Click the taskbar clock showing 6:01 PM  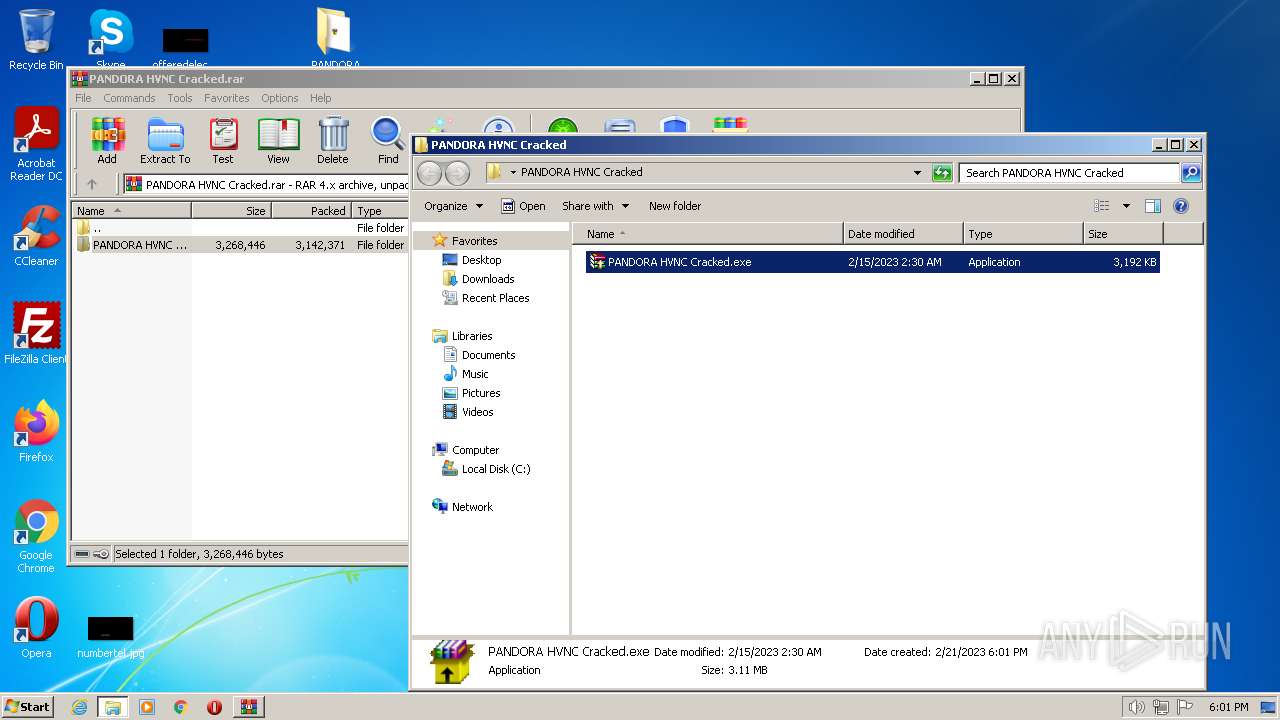pos(1228,707)
